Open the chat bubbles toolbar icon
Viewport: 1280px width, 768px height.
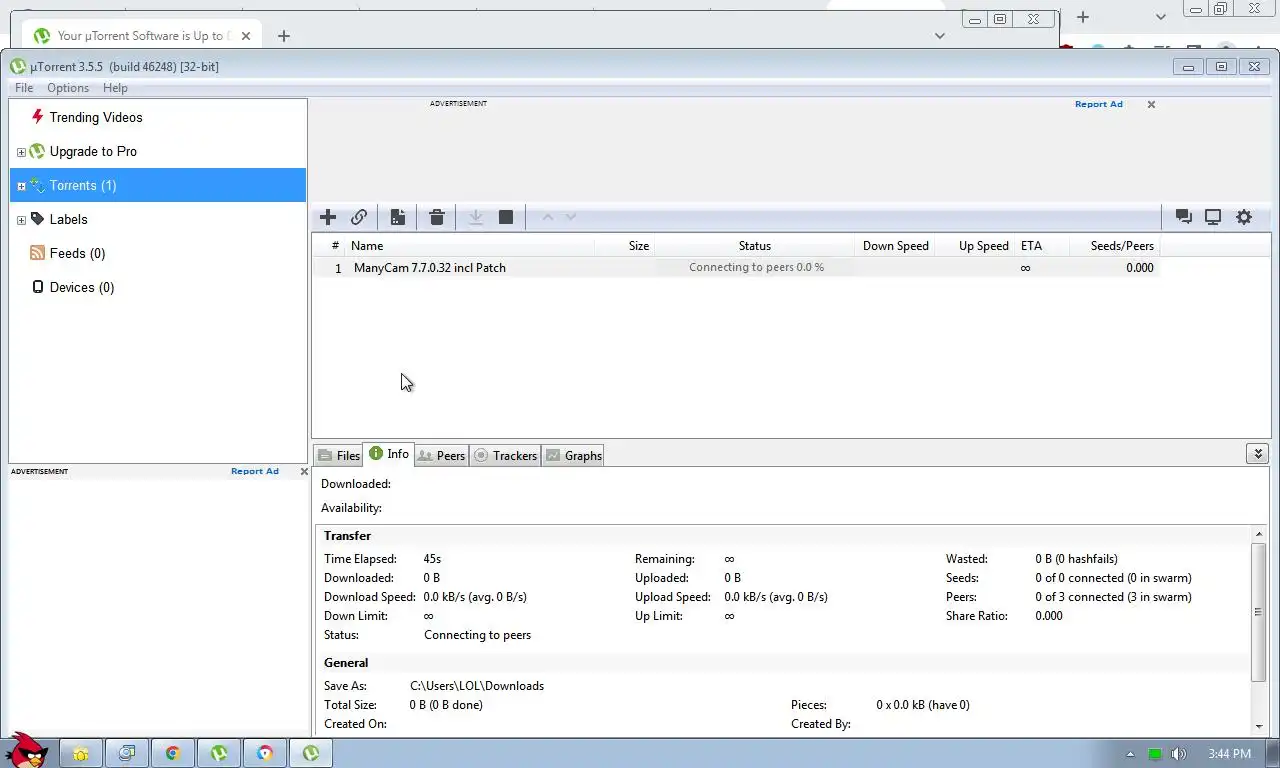(x=1184, y=217)
